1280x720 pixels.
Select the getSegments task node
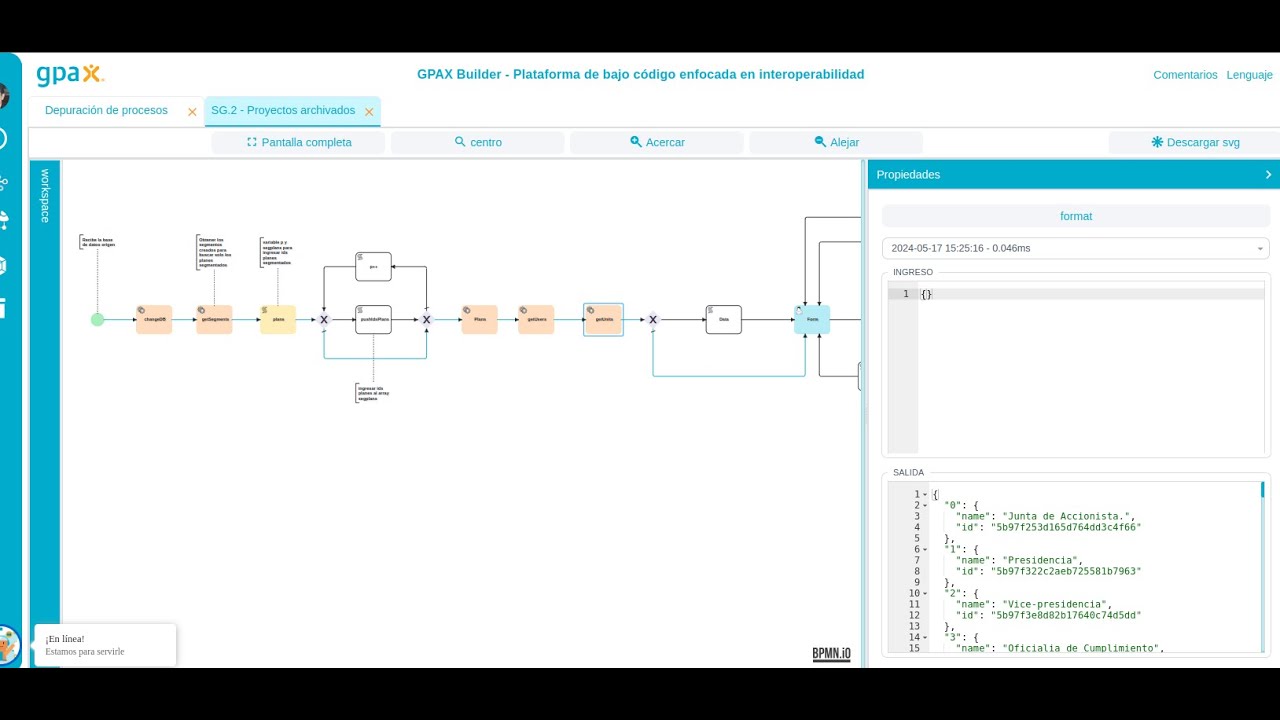click(214, 320)
